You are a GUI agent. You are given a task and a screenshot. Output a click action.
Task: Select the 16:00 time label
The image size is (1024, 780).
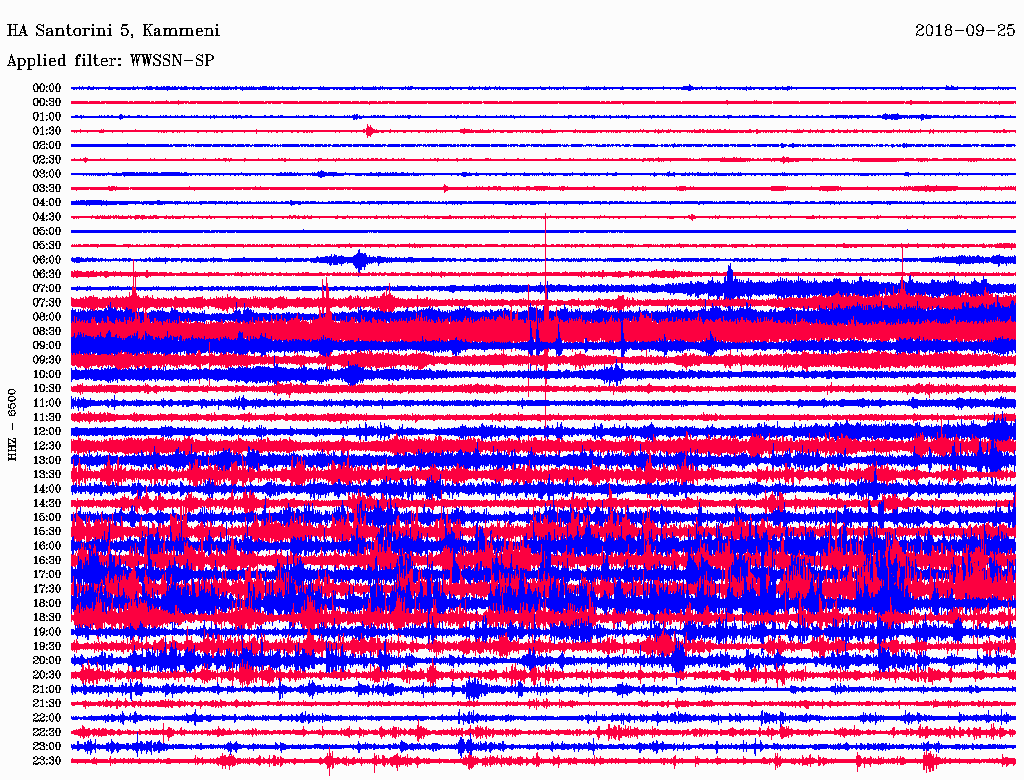47,546
